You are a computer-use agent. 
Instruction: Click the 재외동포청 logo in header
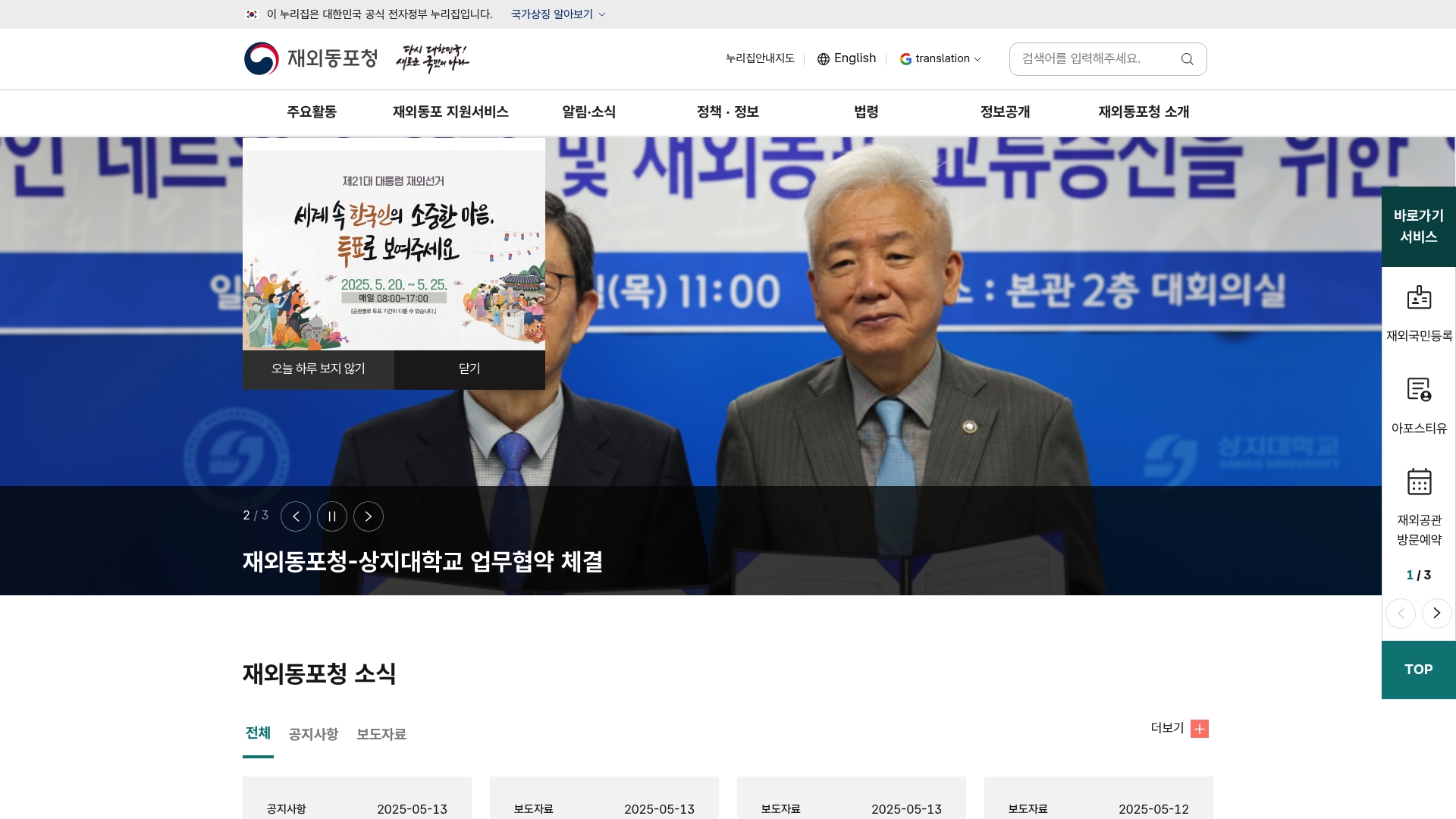(x=311, y=58)
